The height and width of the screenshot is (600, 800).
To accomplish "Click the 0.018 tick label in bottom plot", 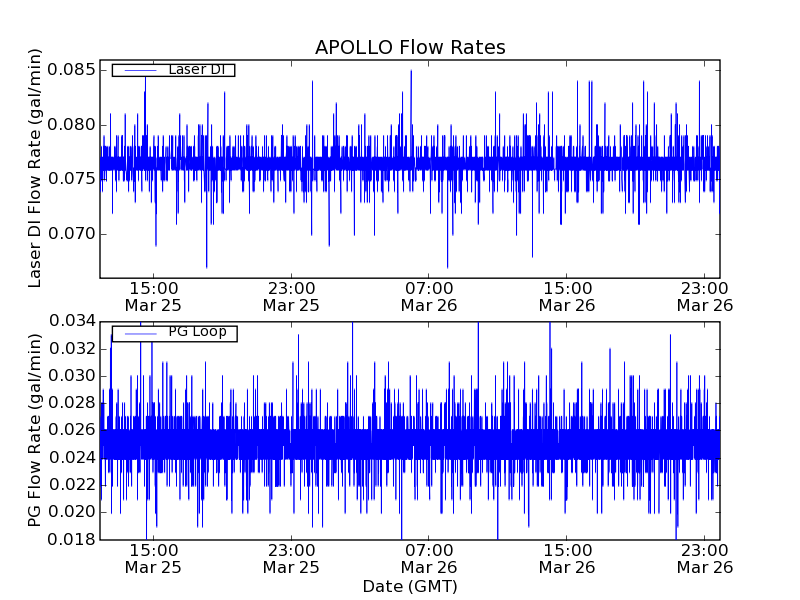I will click(x=72, y=539).
